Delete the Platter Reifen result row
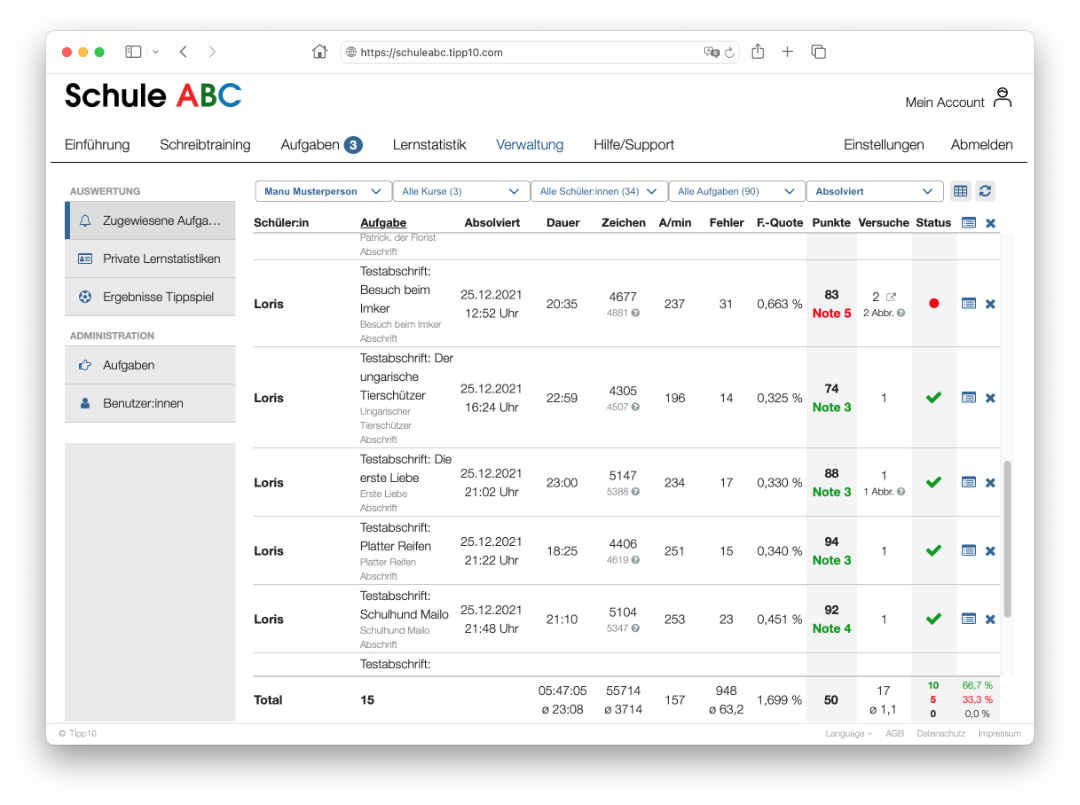 tap(990, 551)
